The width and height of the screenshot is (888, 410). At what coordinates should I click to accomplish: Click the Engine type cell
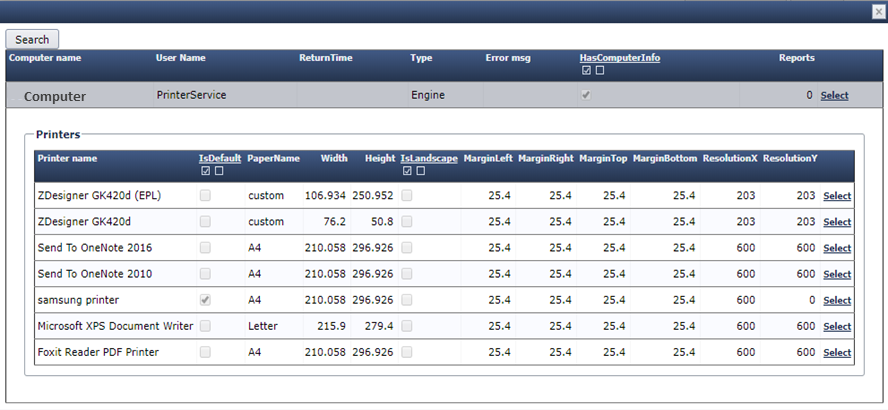pyautogui.click(x=428, y=95)
